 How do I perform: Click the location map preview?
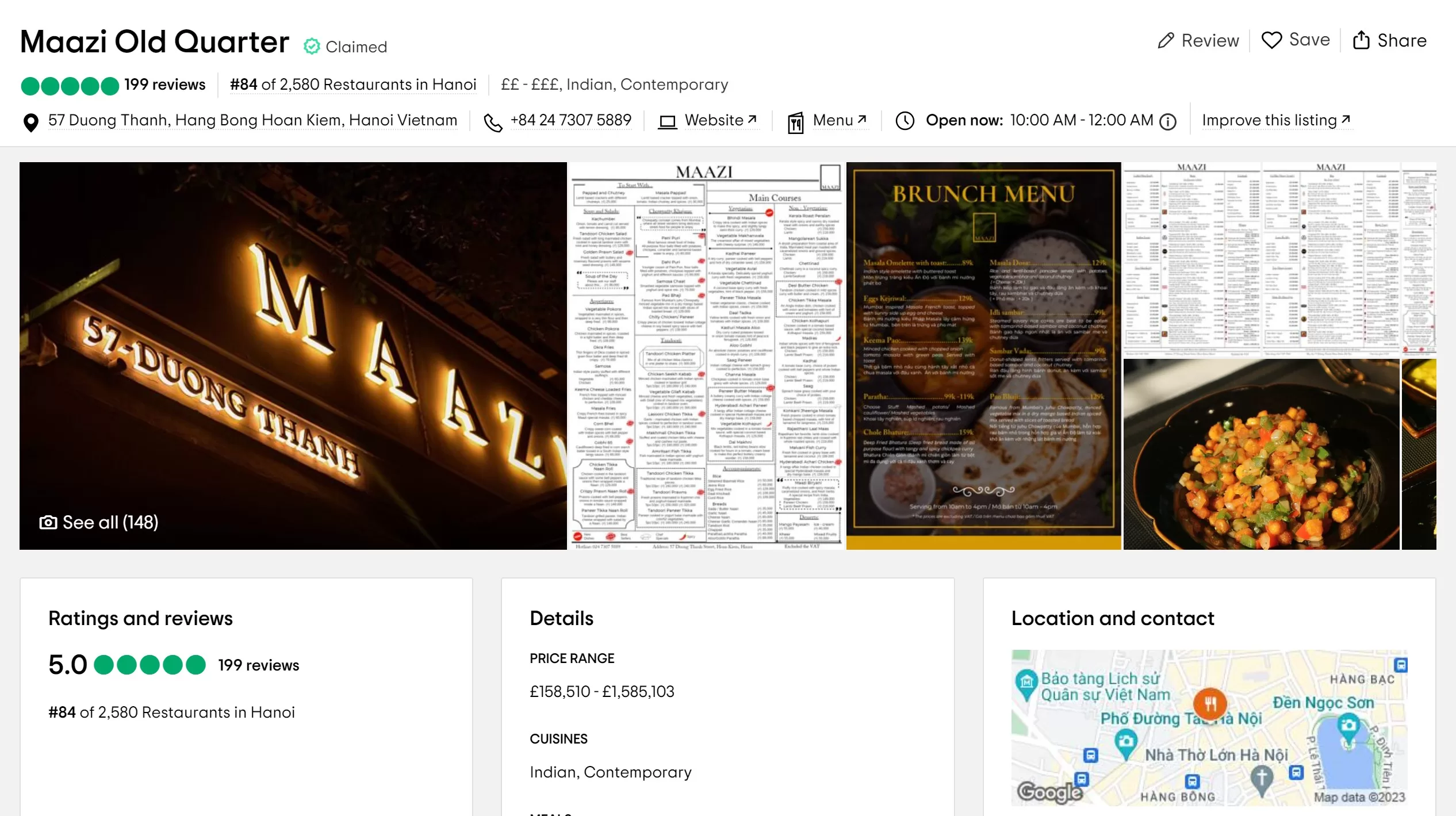pos(1209,727)
